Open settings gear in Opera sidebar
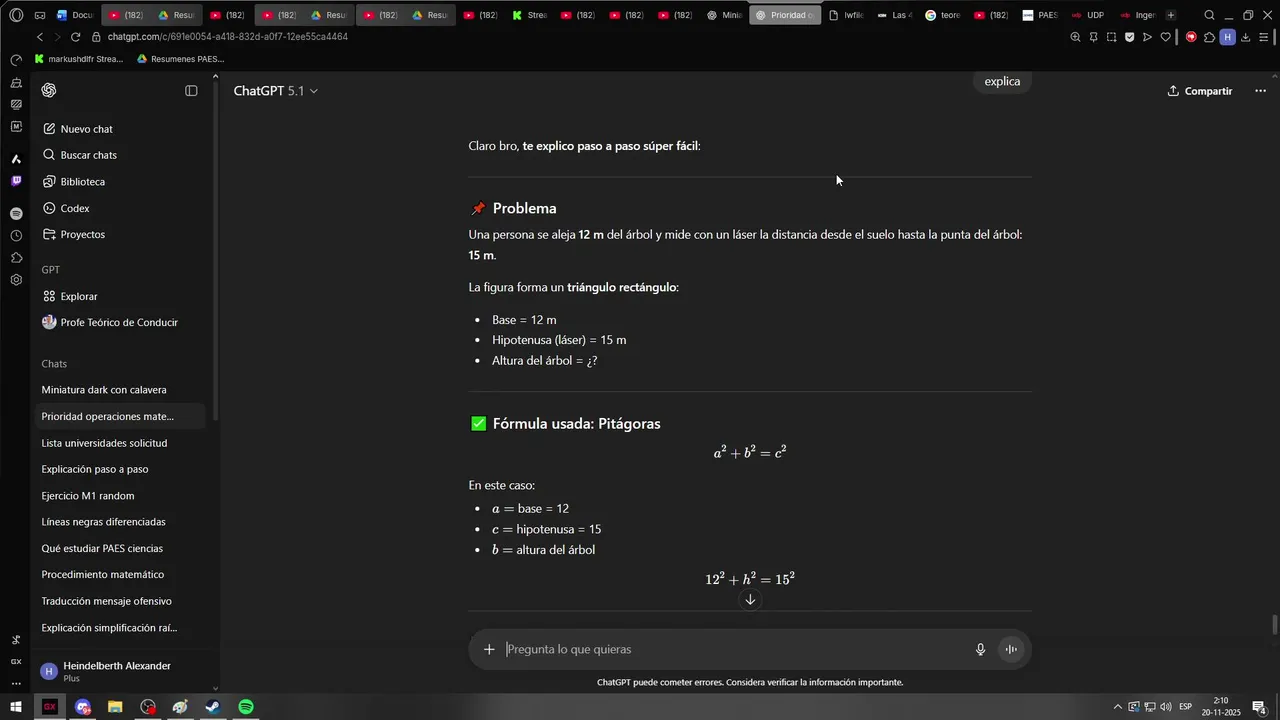 click(x=16, y=280)
